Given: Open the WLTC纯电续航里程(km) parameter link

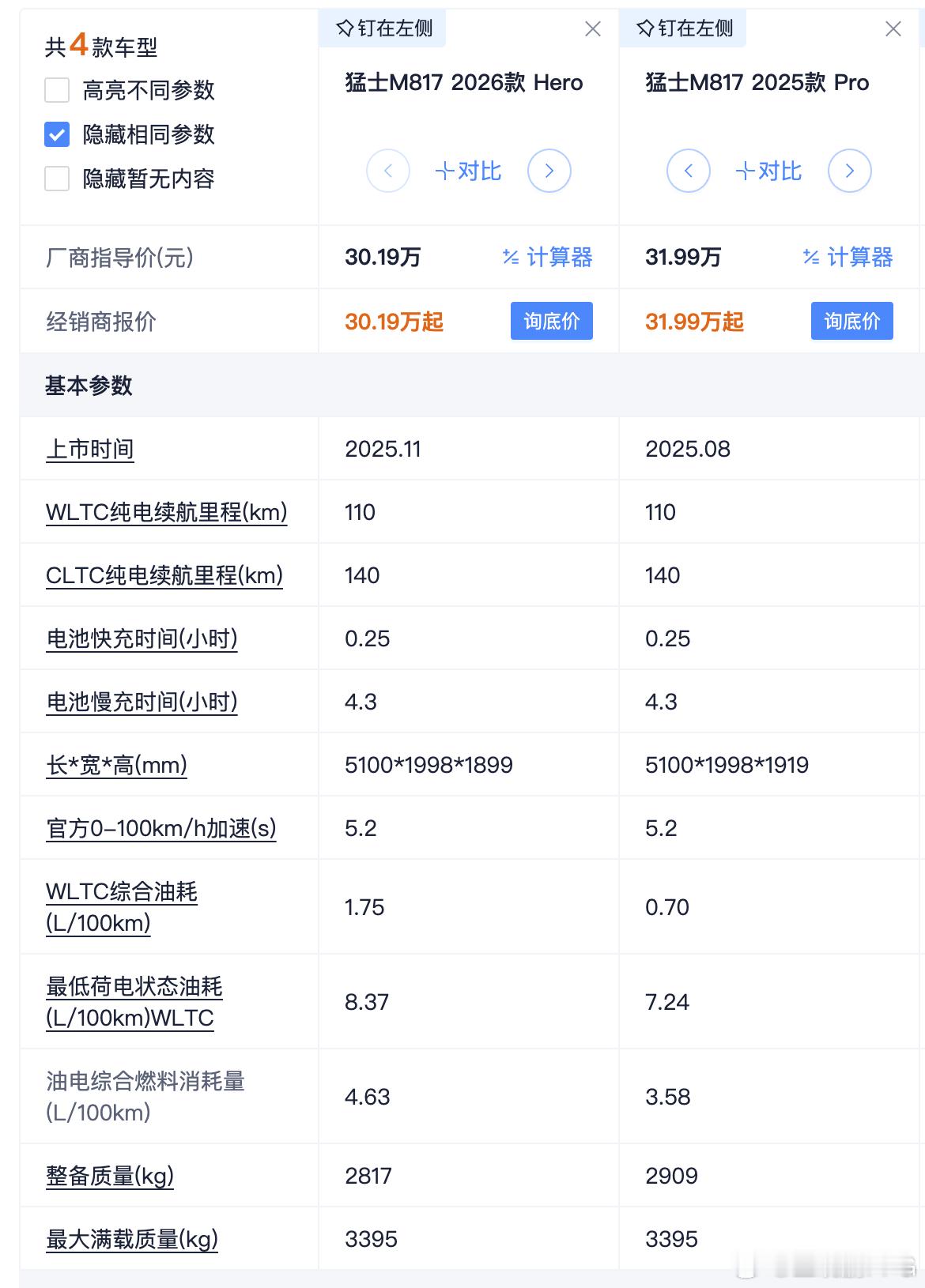Looking at the screenshot, I should click(x=167, y=512).
